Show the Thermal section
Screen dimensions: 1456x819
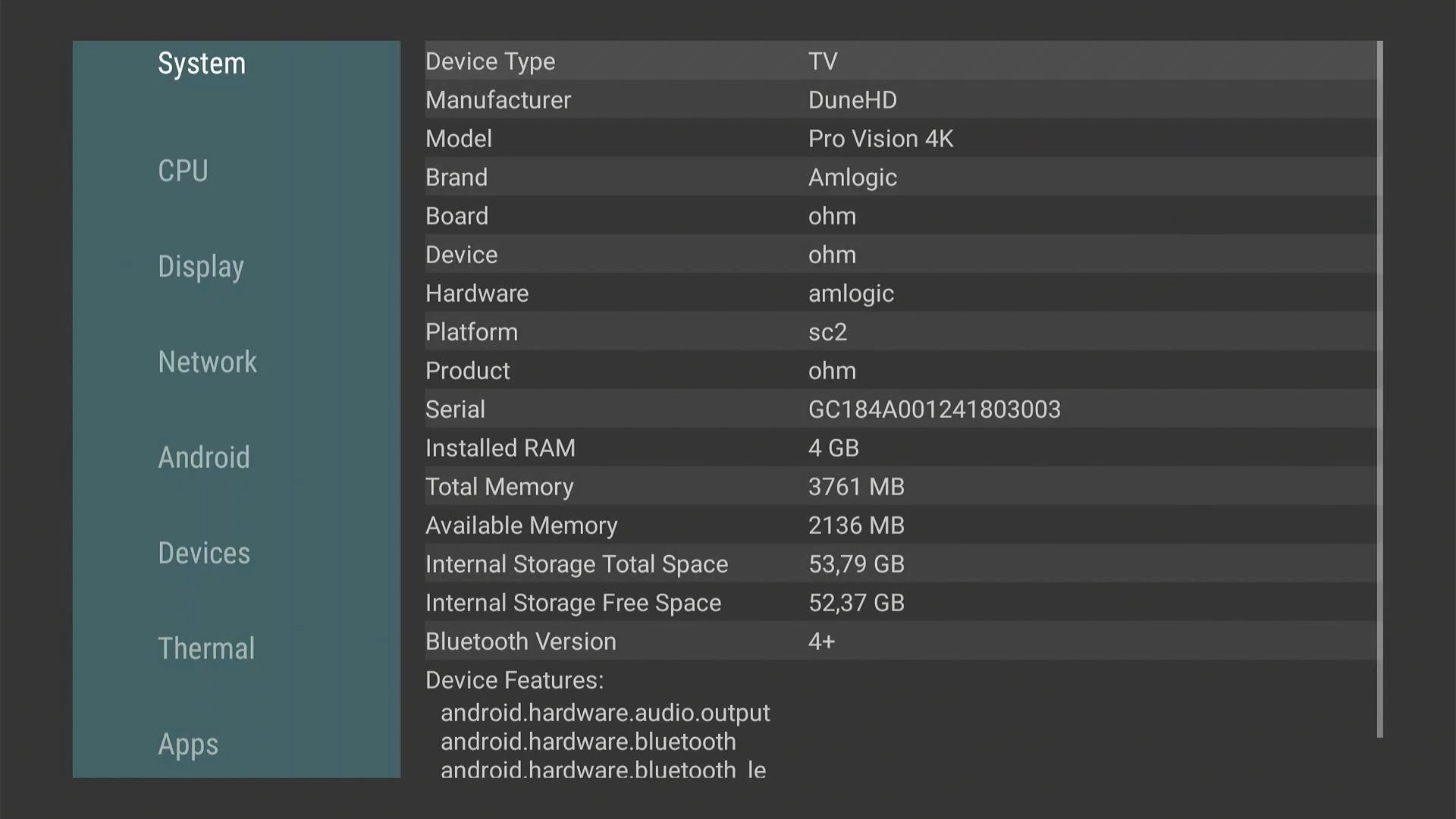[x=206, y=648]
